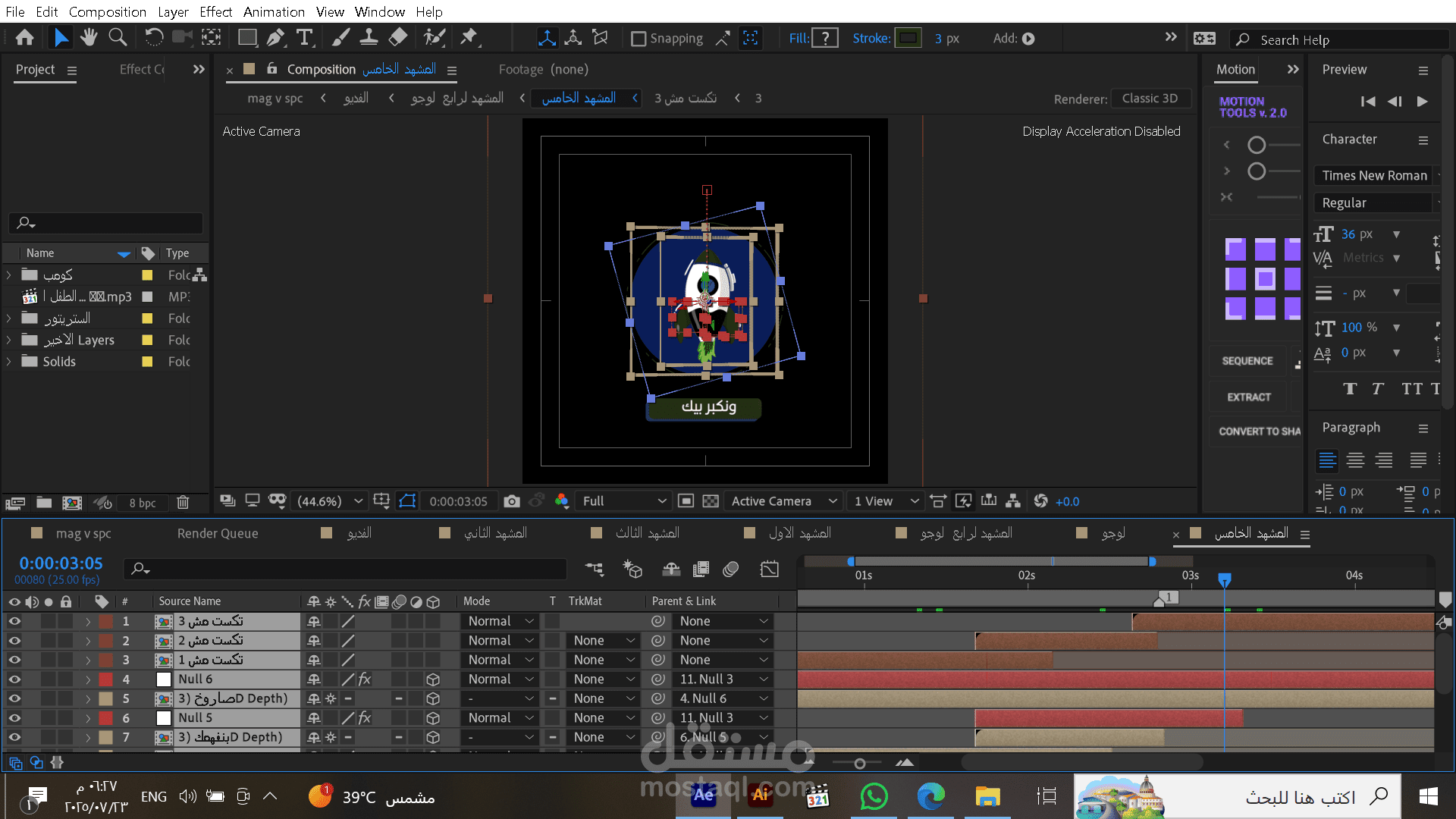Toggle Frame Blending icon in timeline
The height and width of the screenshot is (819, 1456).
[701, 569]
